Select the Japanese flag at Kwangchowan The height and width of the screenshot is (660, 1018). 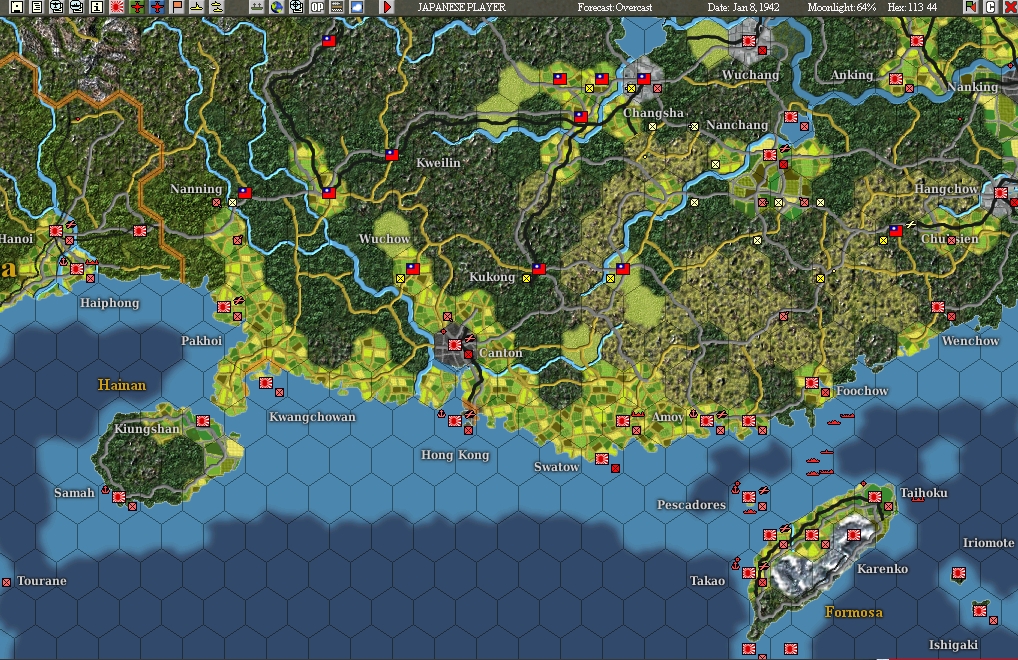[x=266, y=383]
